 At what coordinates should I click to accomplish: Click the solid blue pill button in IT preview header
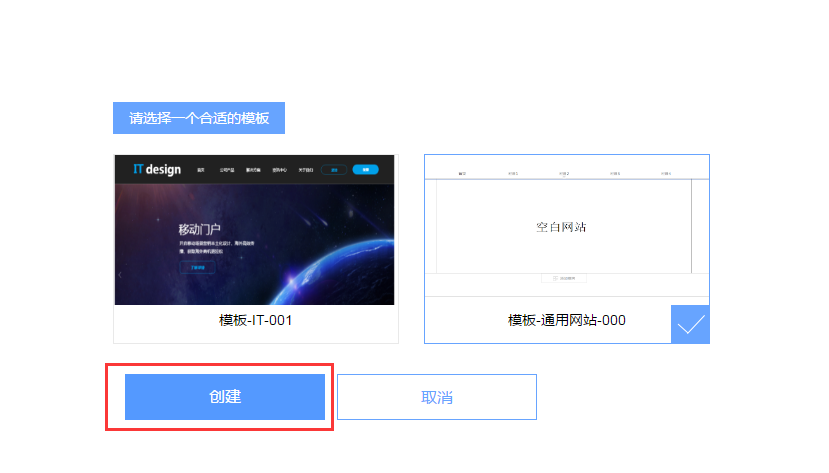point(365,170)
